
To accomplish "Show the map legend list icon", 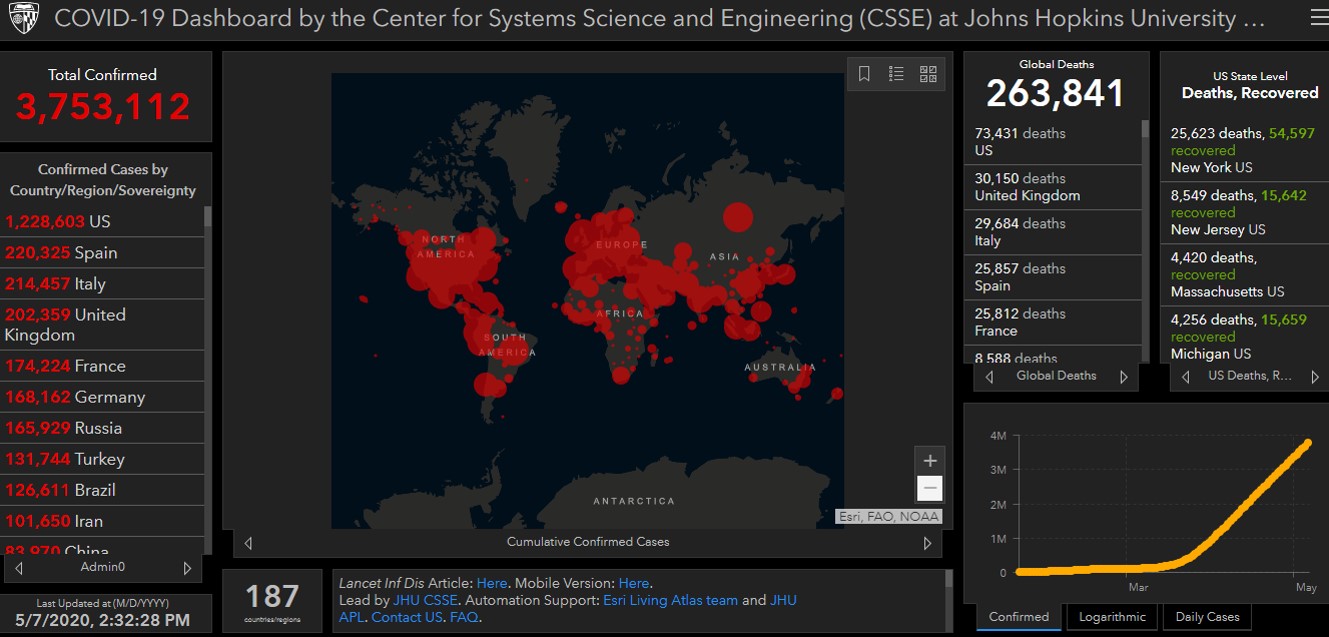I will 896,74.
